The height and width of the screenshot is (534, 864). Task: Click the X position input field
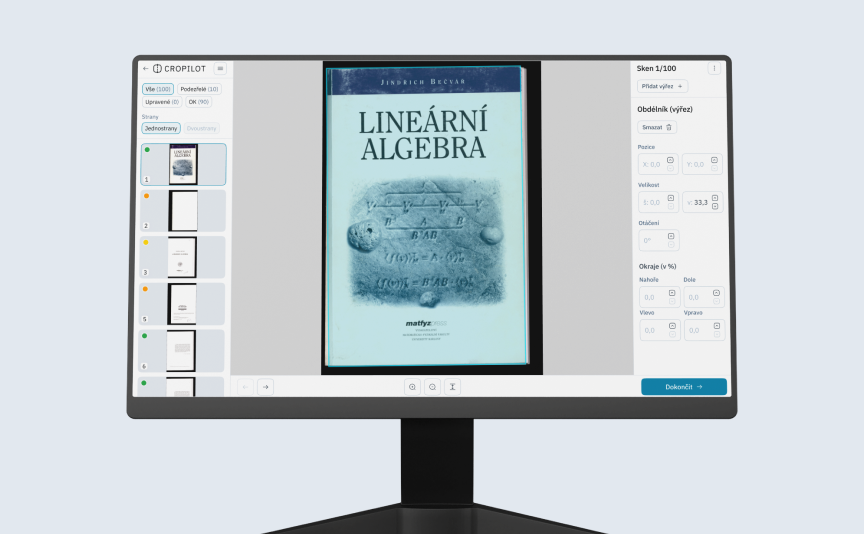658,164
